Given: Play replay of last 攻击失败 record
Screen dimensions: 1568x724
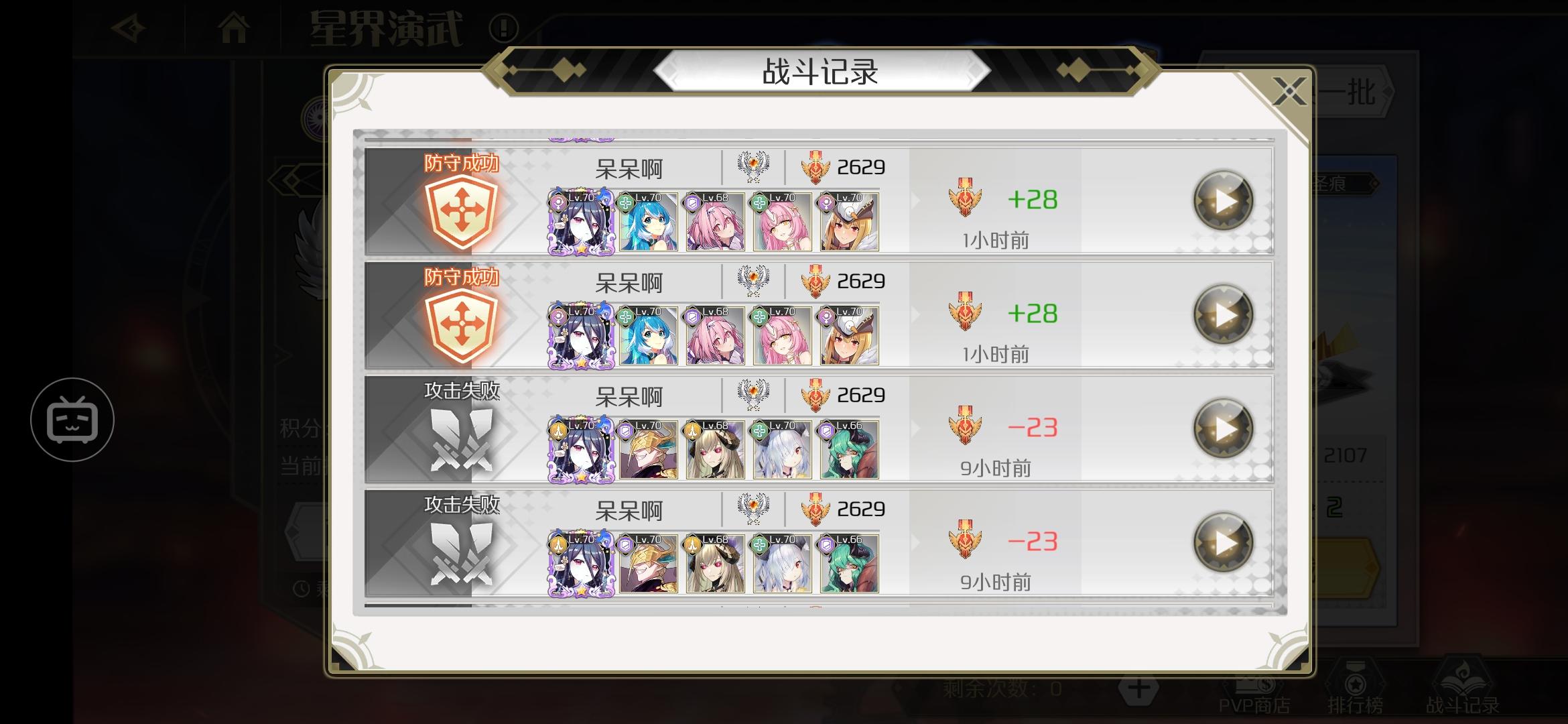Looking at the screenshot, I should (x=1224, y=542).
